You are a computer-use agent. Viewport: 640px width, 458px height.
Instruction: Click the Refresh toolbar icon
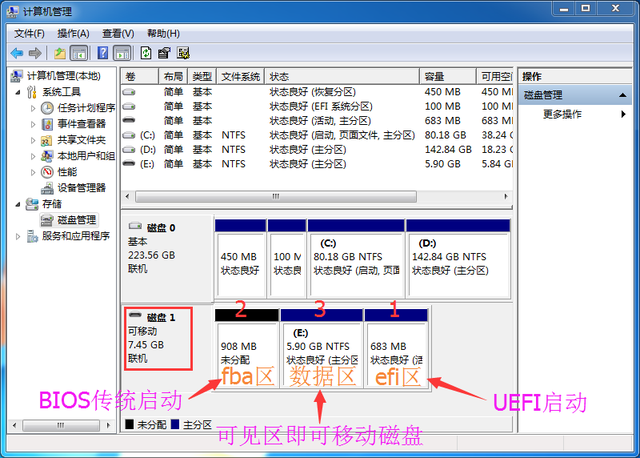click(146, 53)
